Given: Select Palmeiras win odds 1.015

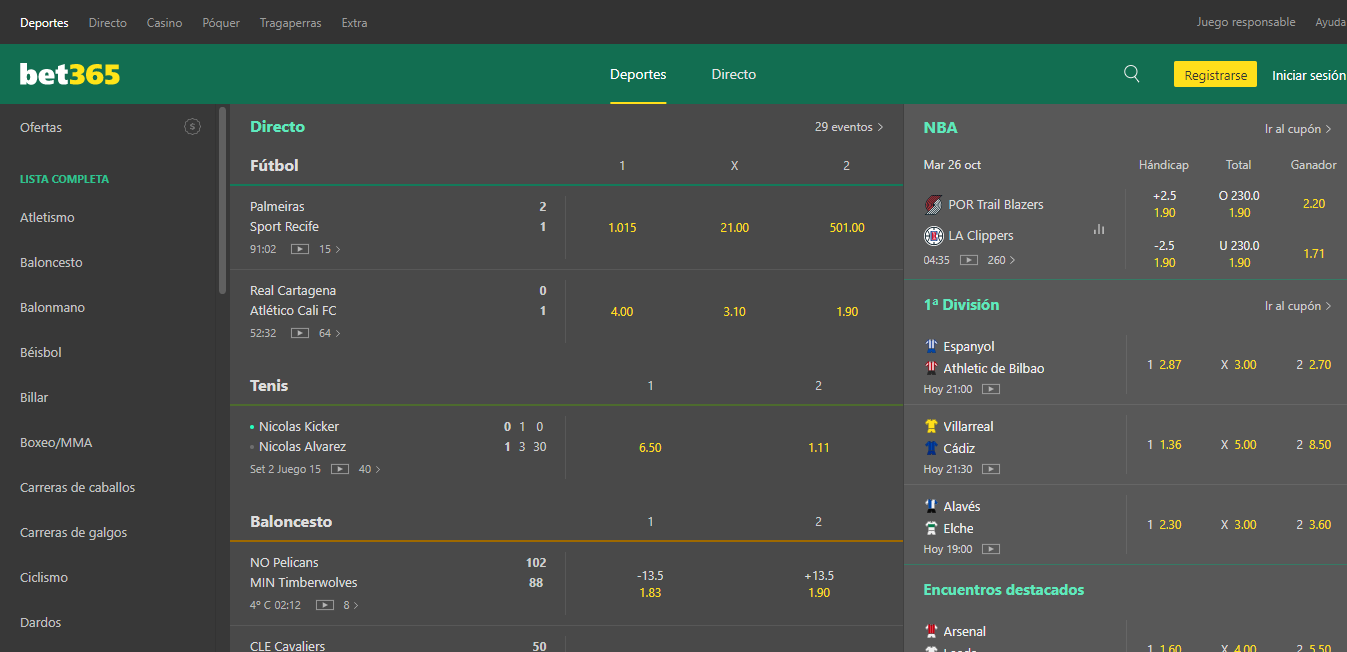Looking at the screenshot, I should click(x=622, y=227).
